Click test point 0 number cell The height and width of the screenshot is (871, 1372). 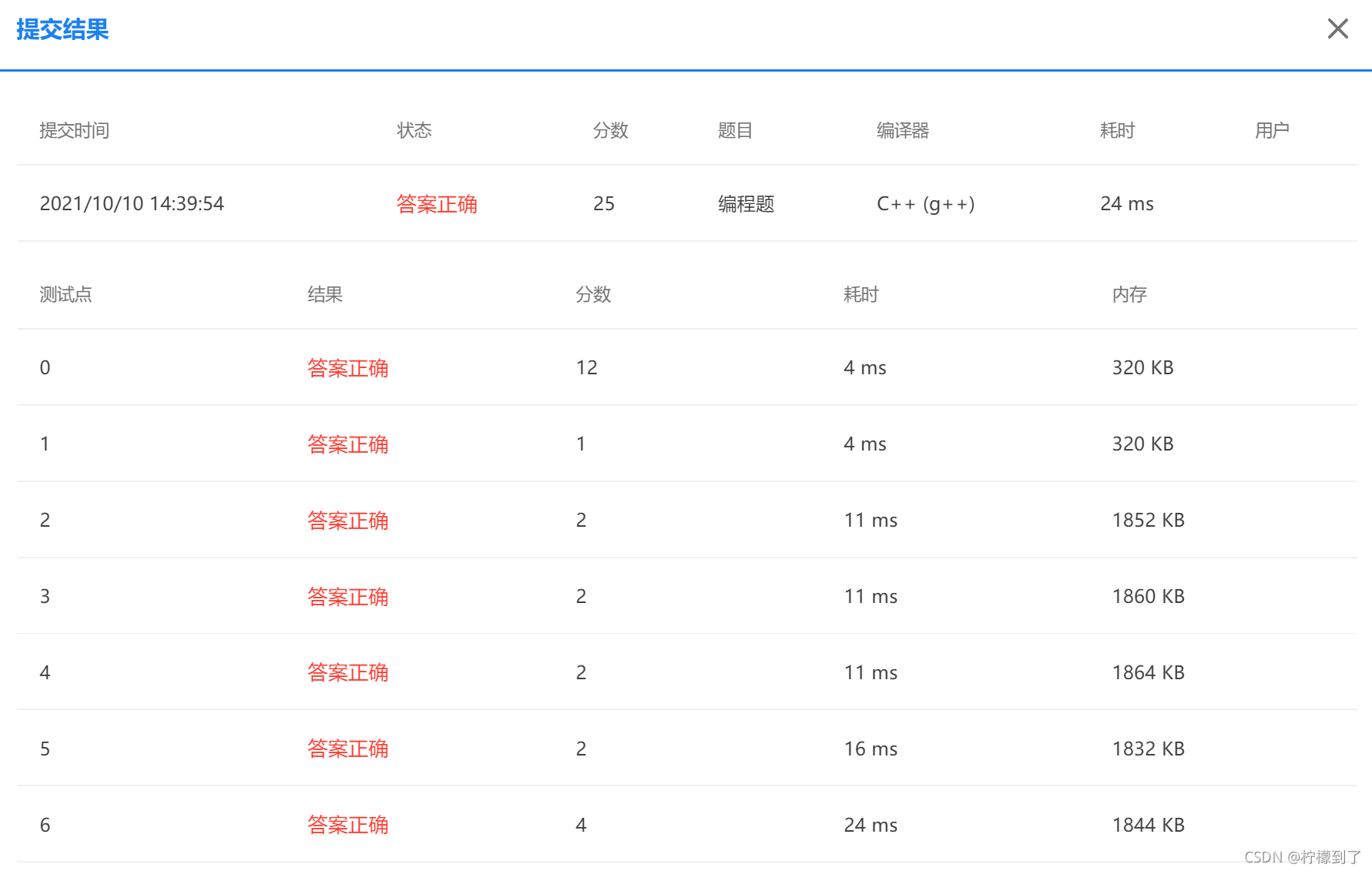(45, 368)
